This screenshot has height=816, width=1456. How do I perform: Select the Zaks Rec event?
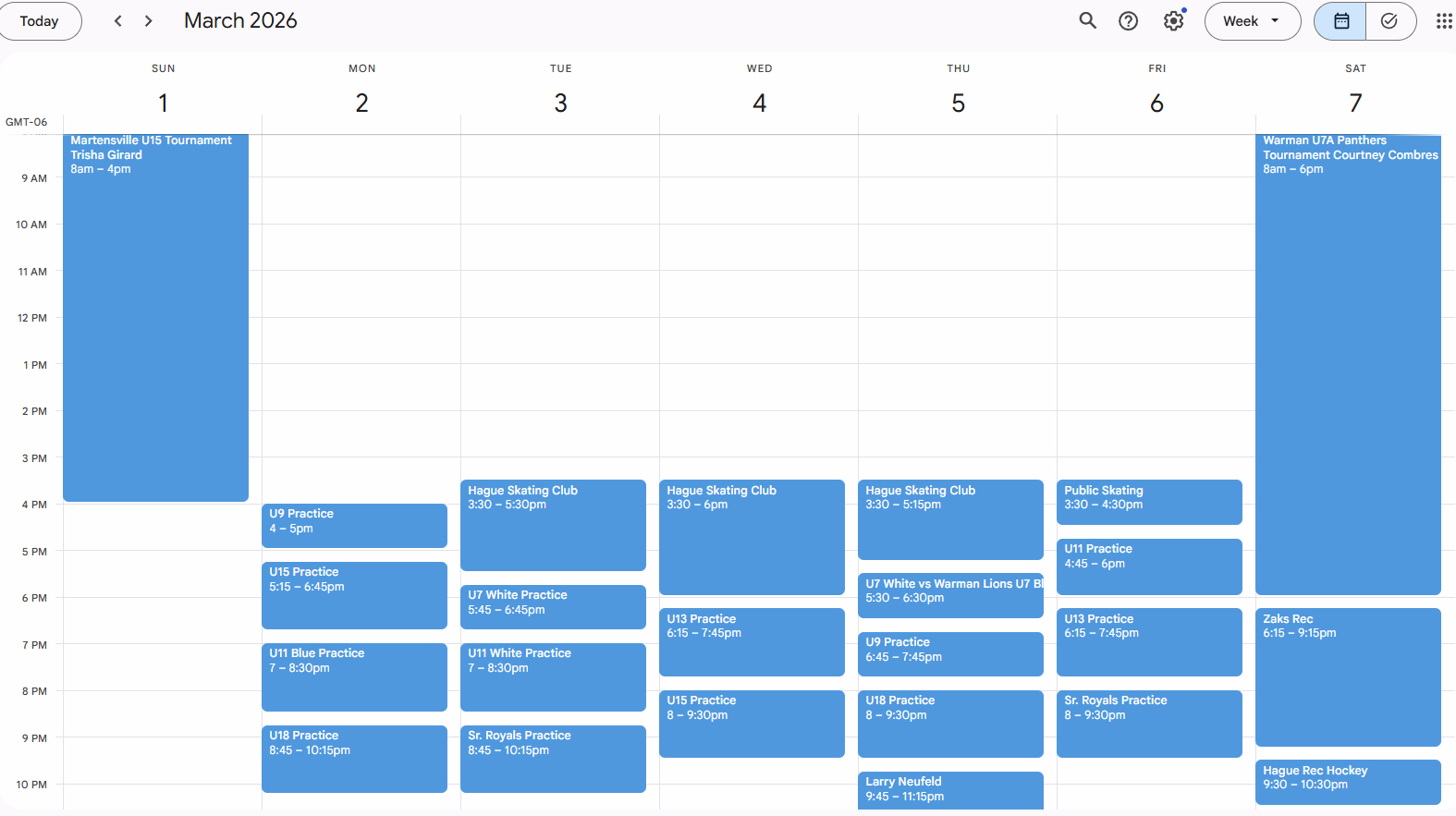(1347, 675)
